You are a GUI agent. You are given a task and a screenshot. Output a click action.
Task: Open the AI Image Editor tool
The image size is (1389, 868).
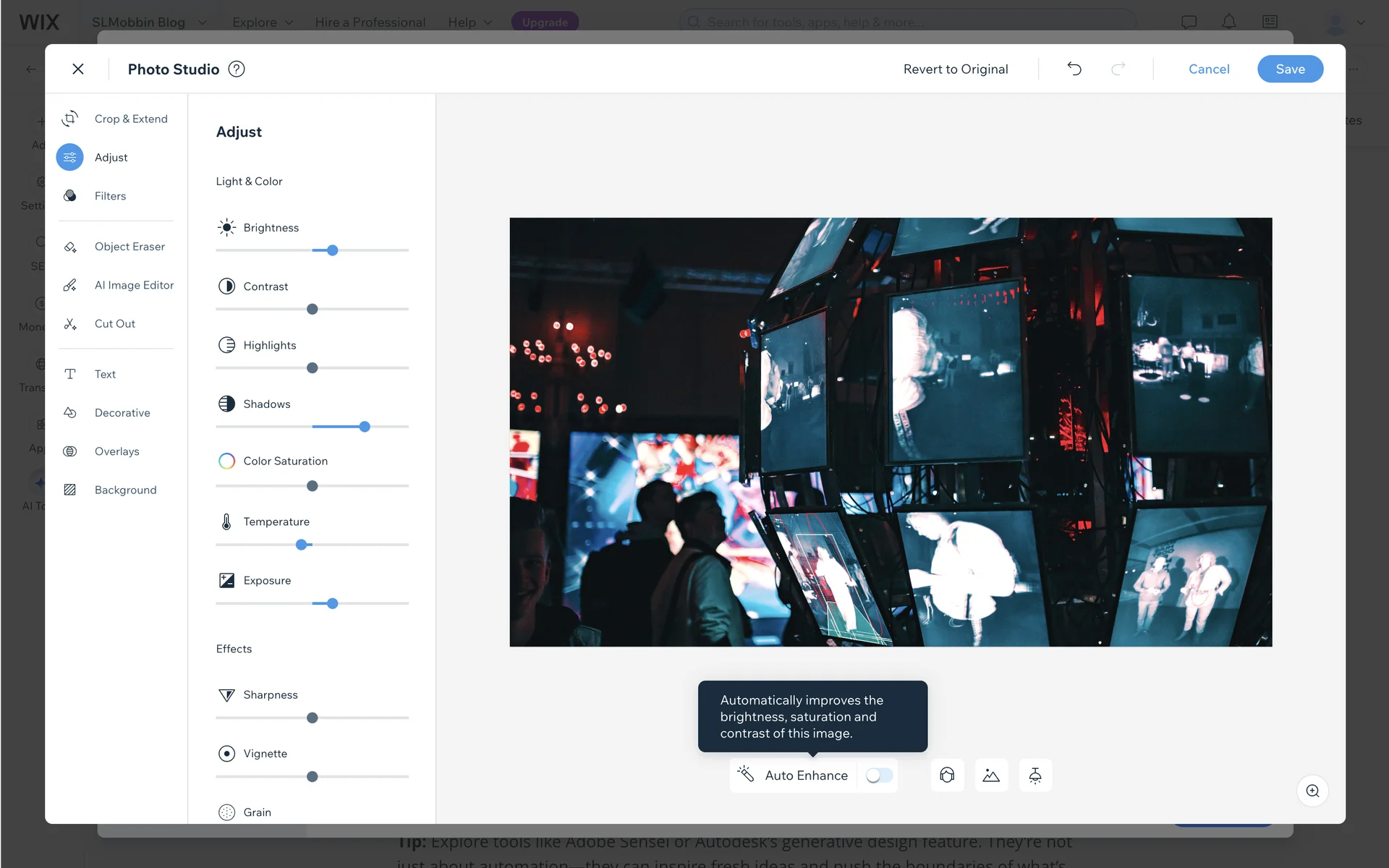pos(134,285)
